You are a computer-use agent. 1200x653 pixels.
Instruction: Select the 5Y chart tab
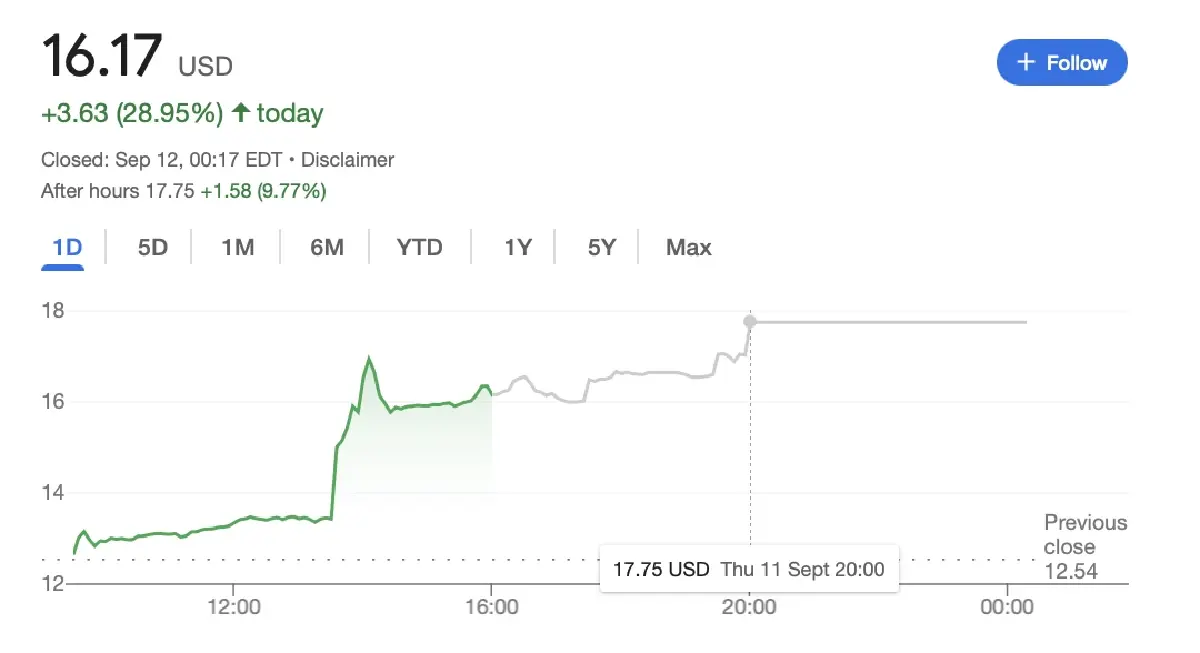click(x=601, y=247)
